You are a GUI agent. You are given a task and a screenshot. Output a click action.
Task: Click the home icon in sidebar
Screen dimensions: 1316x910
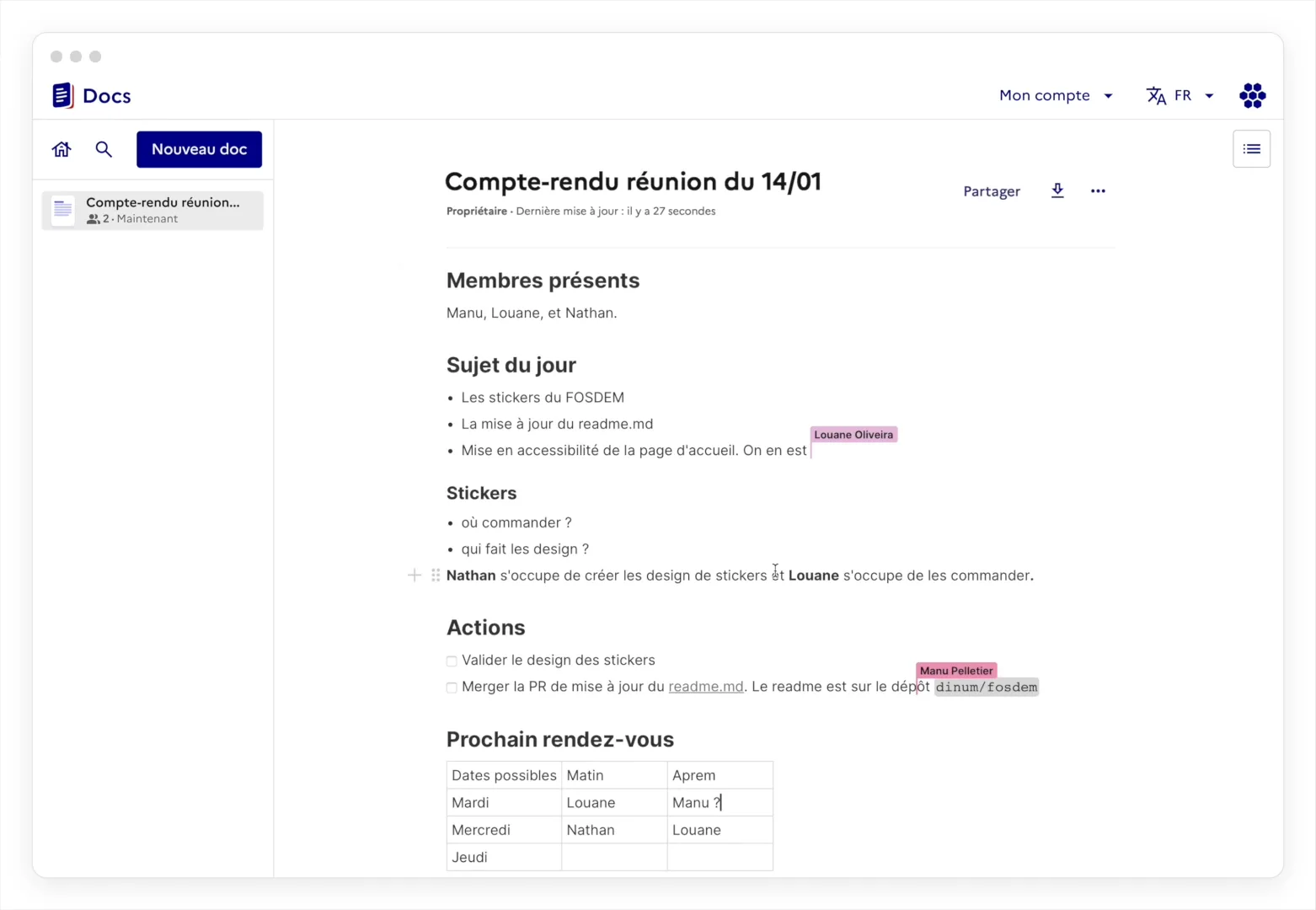click(62, 149)
